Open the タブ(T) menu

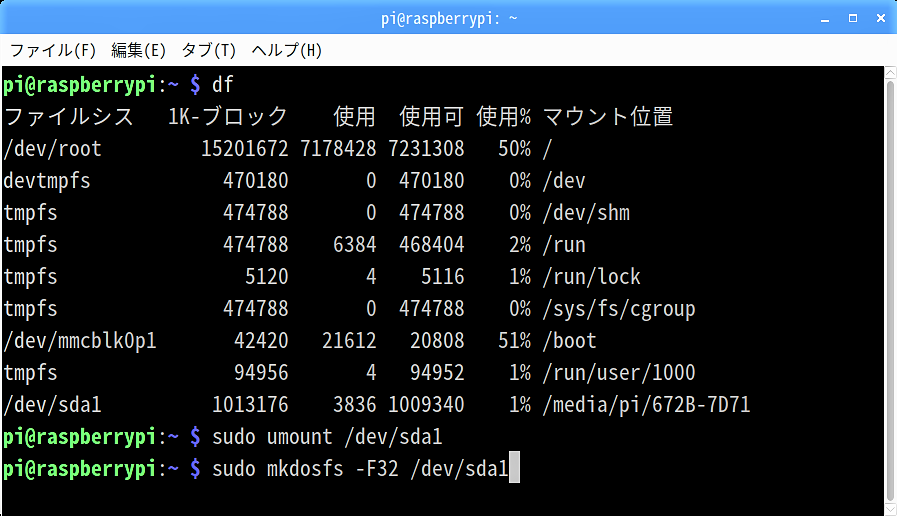pyautogui.click(x=208, y=50)
